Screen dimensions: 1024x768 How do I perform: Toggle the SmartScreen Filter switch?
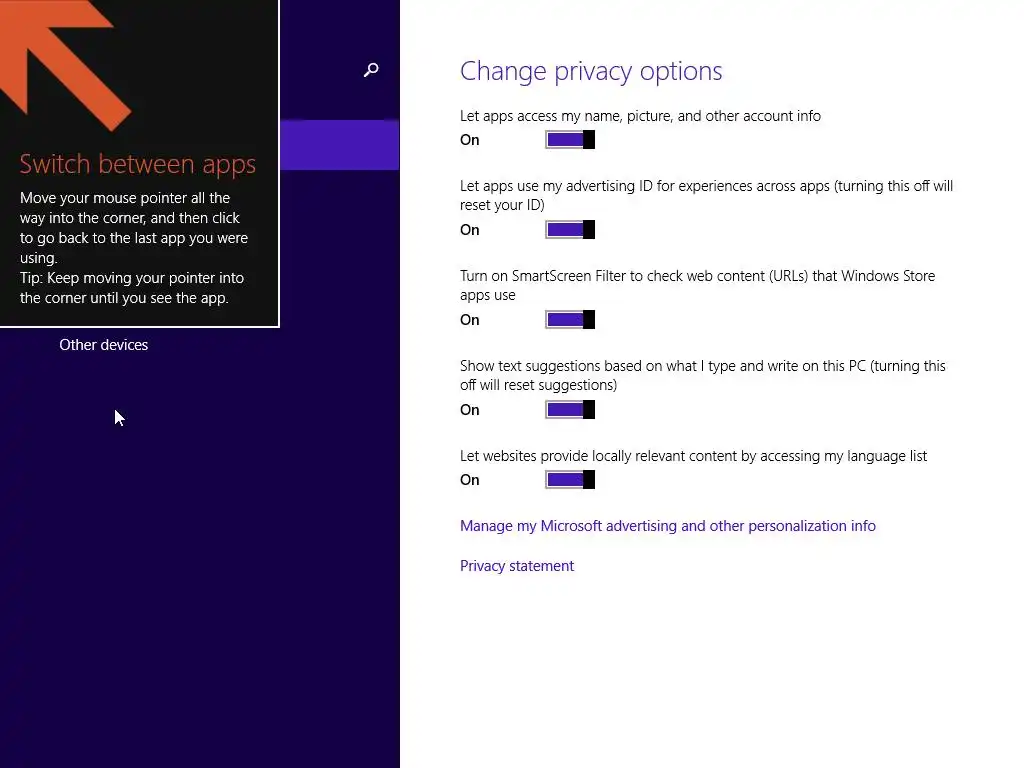[x=570, y=320]
